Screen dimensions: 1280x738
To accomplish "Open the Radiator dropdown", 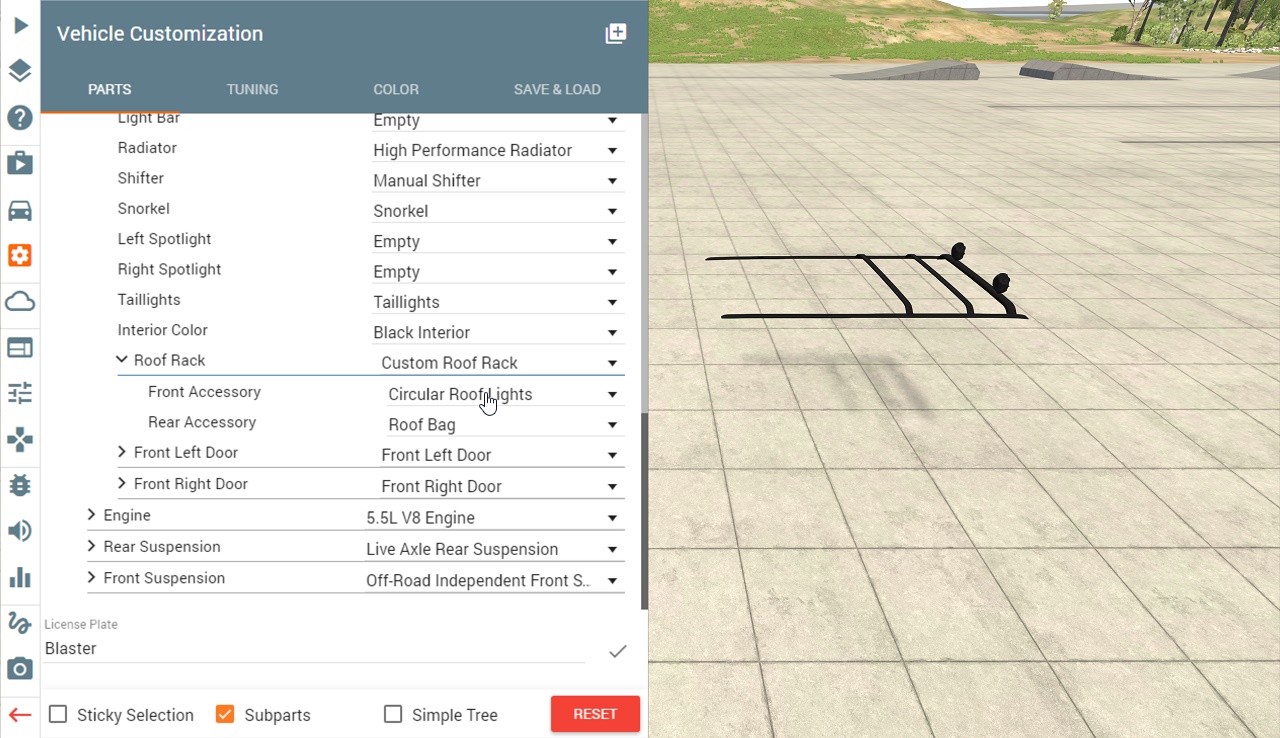I will coord(498,150).
